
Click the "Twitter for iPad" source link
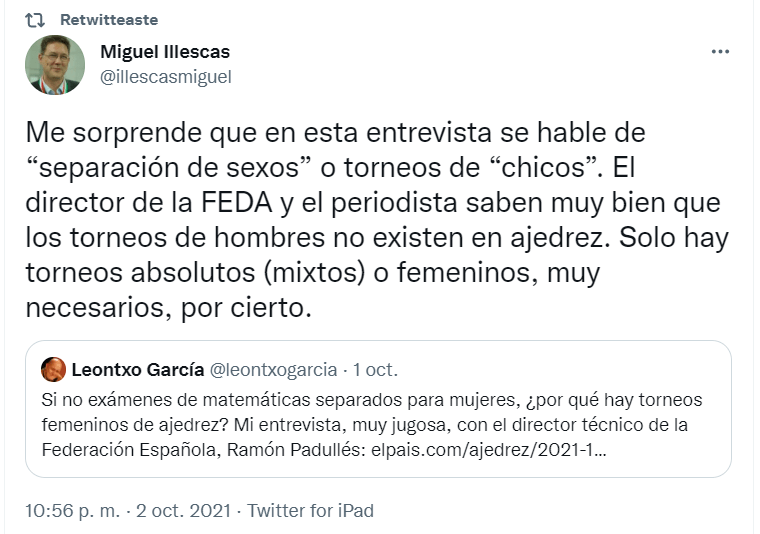tap(311, 511)
